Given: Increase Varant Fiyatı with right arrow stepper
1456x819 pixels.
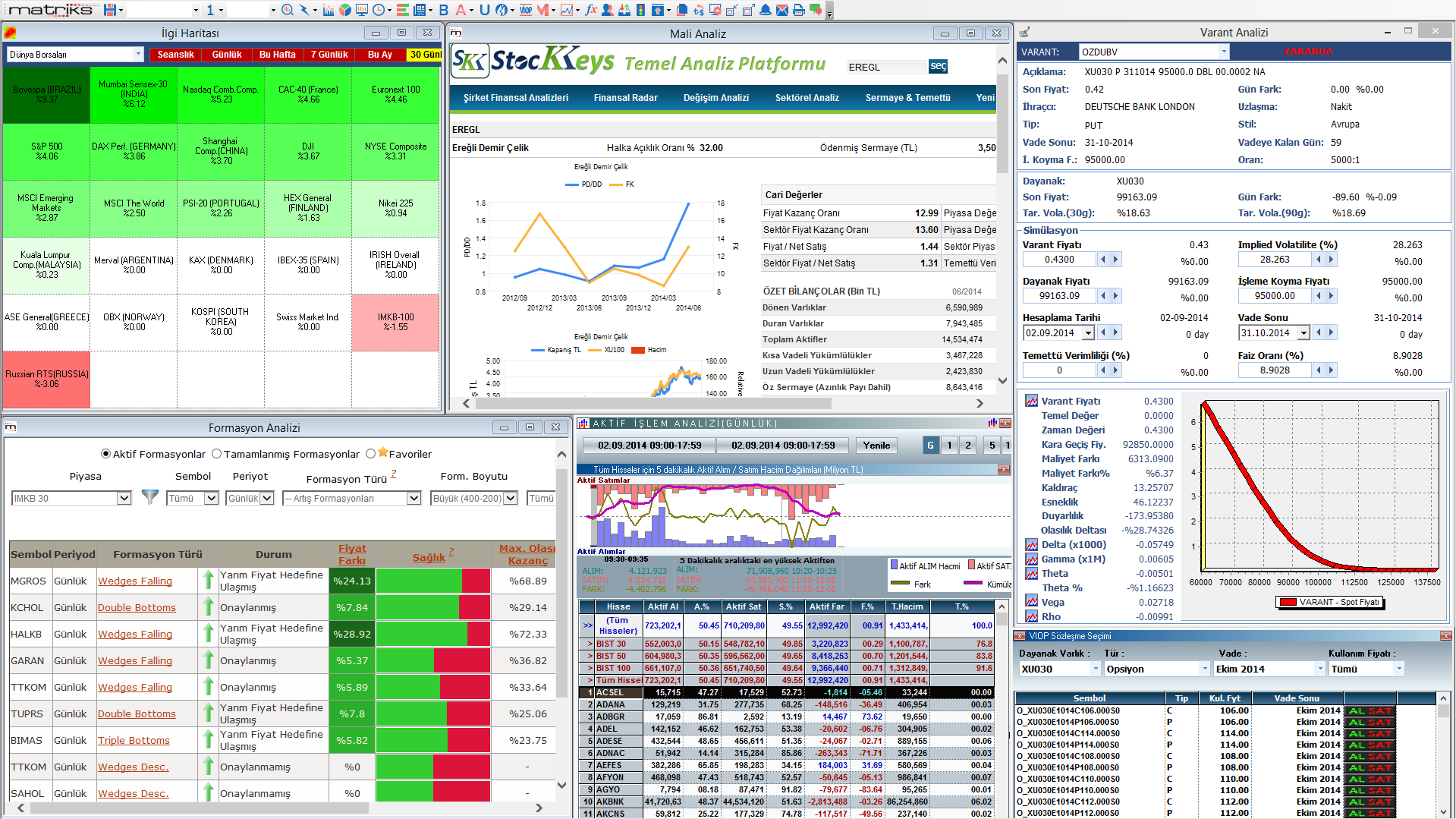Looking at the screenshot, I should click(x=1115, y=260).
